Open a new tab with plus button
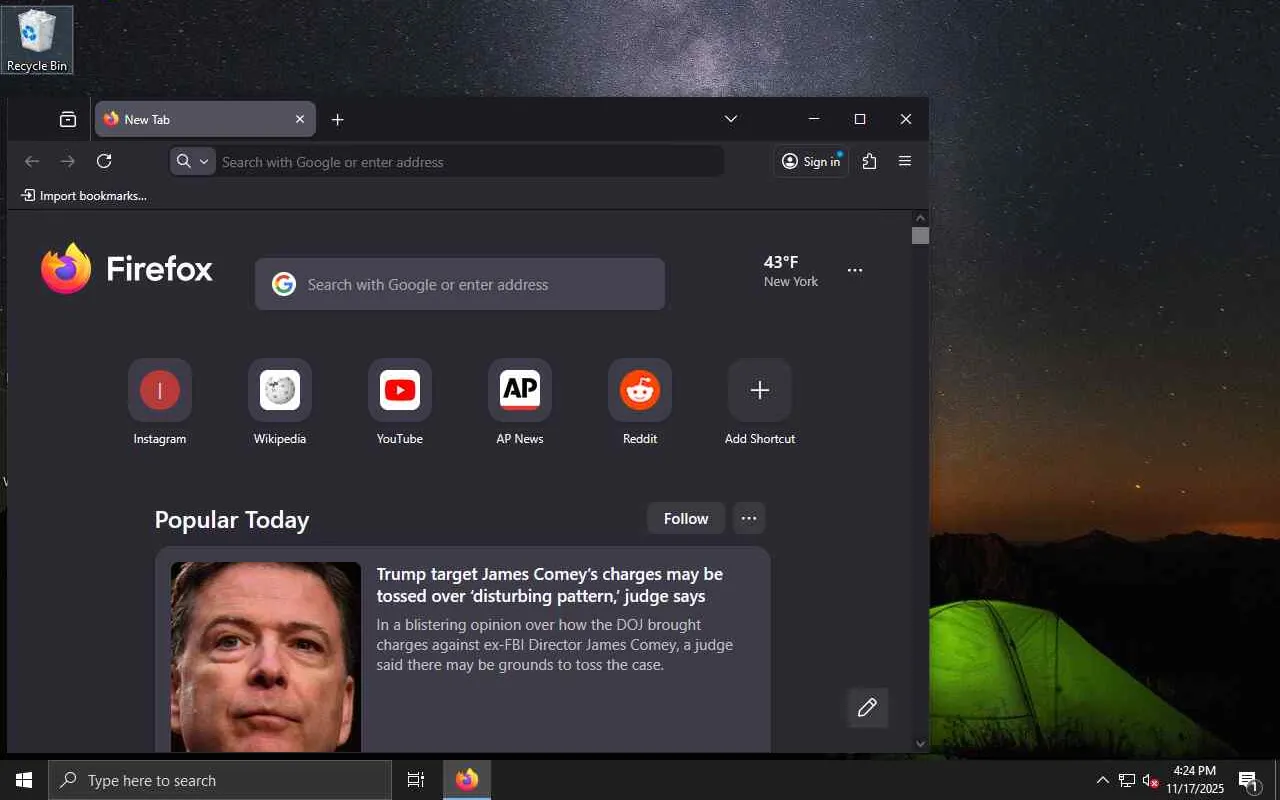This screenshot has height=800, width=1280. click(338, 119)
